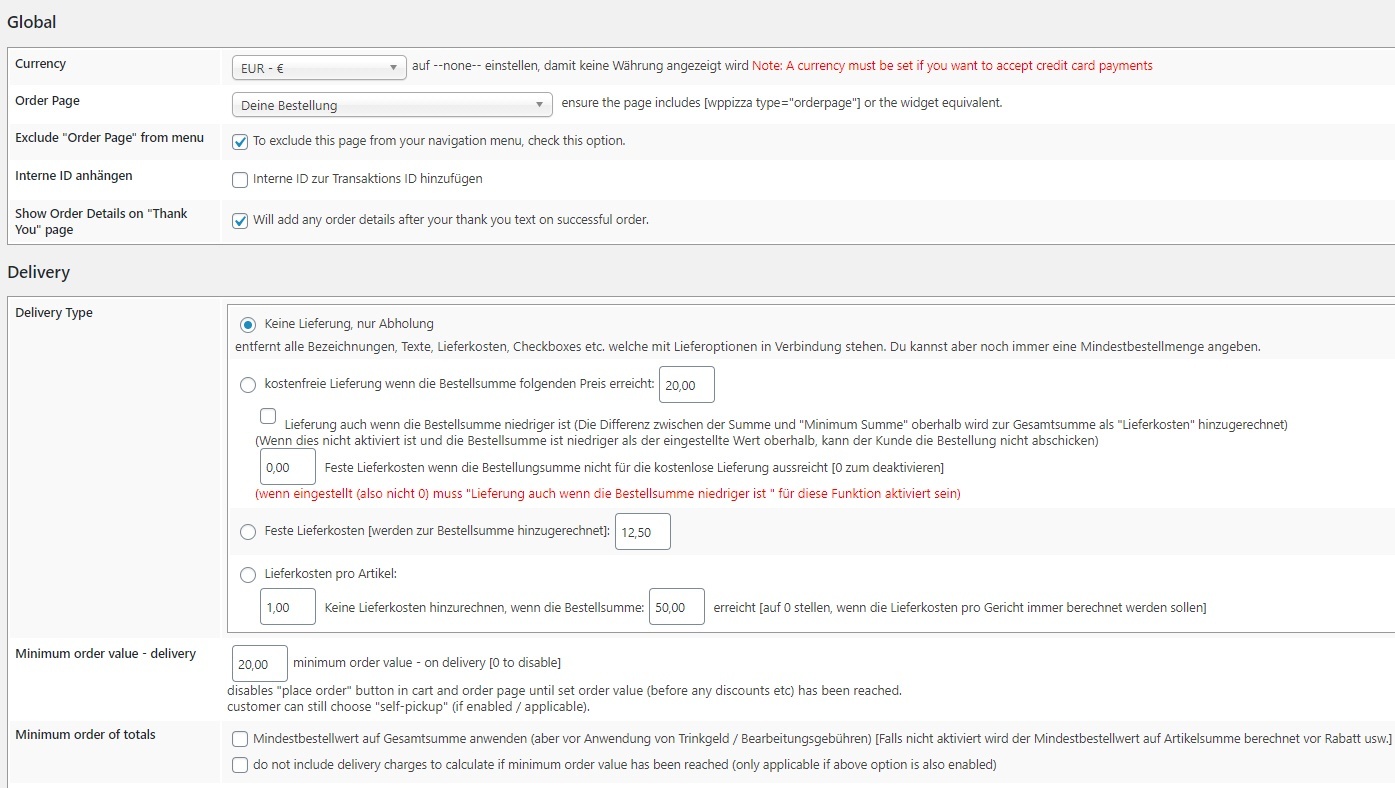
Task: Uncheck Show Order Details on Thank You page
Action: pos(240,221)
